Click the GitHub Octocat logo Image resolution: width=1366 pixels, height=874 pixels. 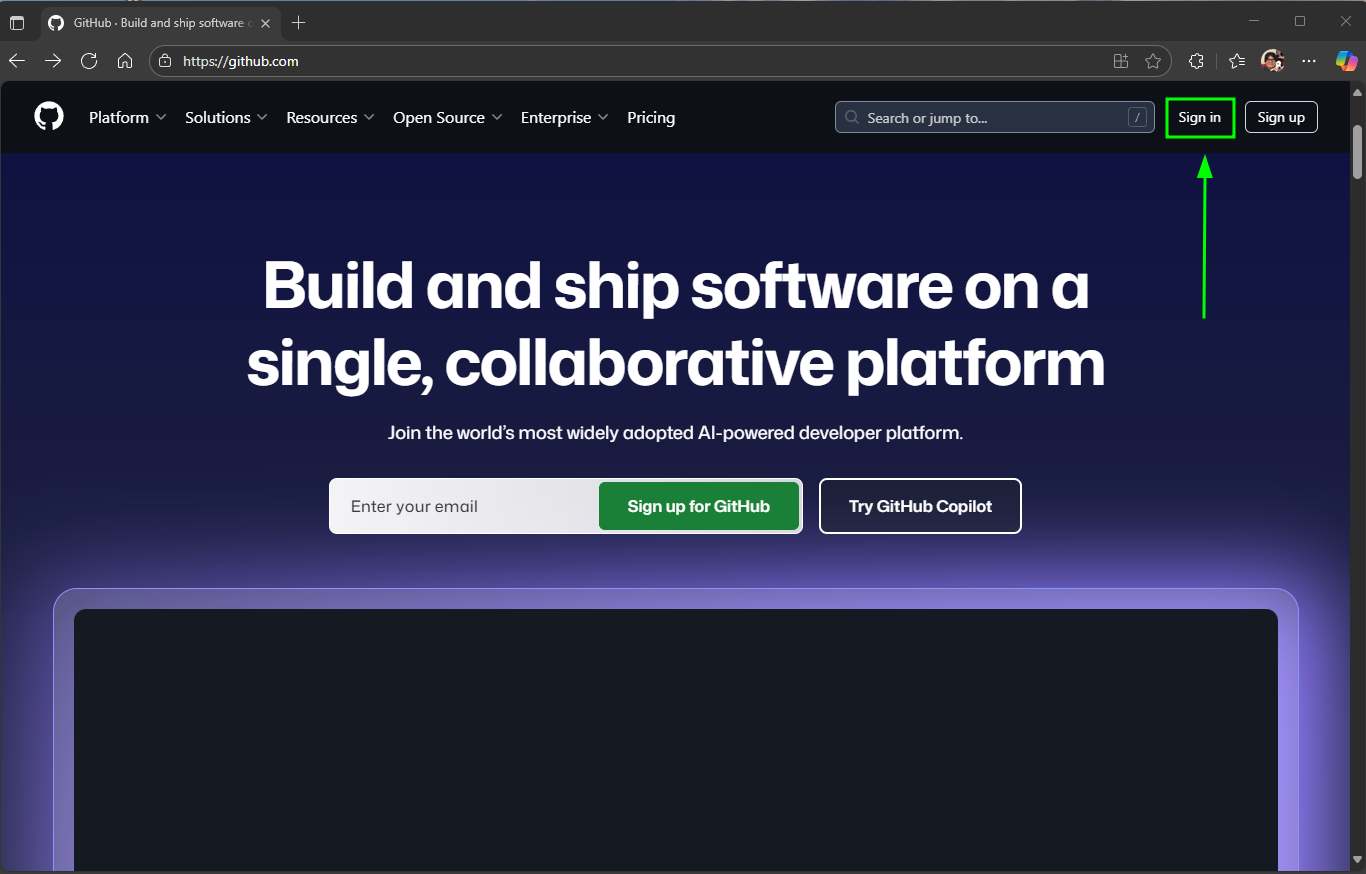(49, 117)
